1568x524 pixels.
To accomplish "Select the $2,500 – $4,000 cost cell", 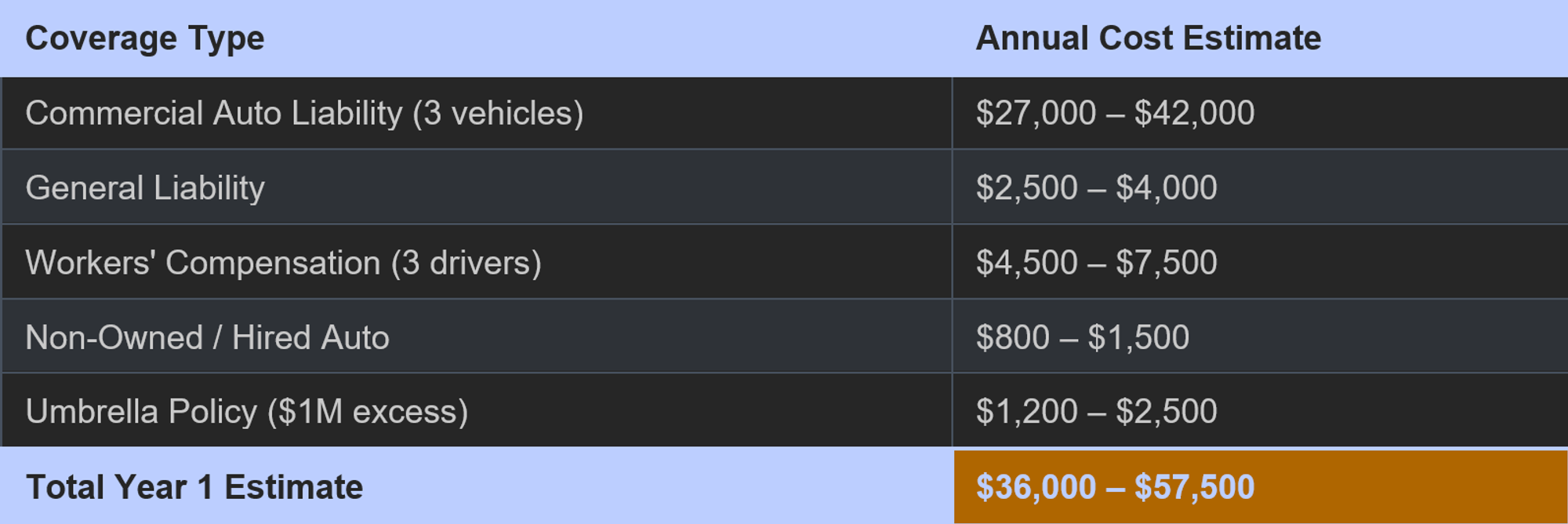I will pyautogui.click(x=1261, y=187).
